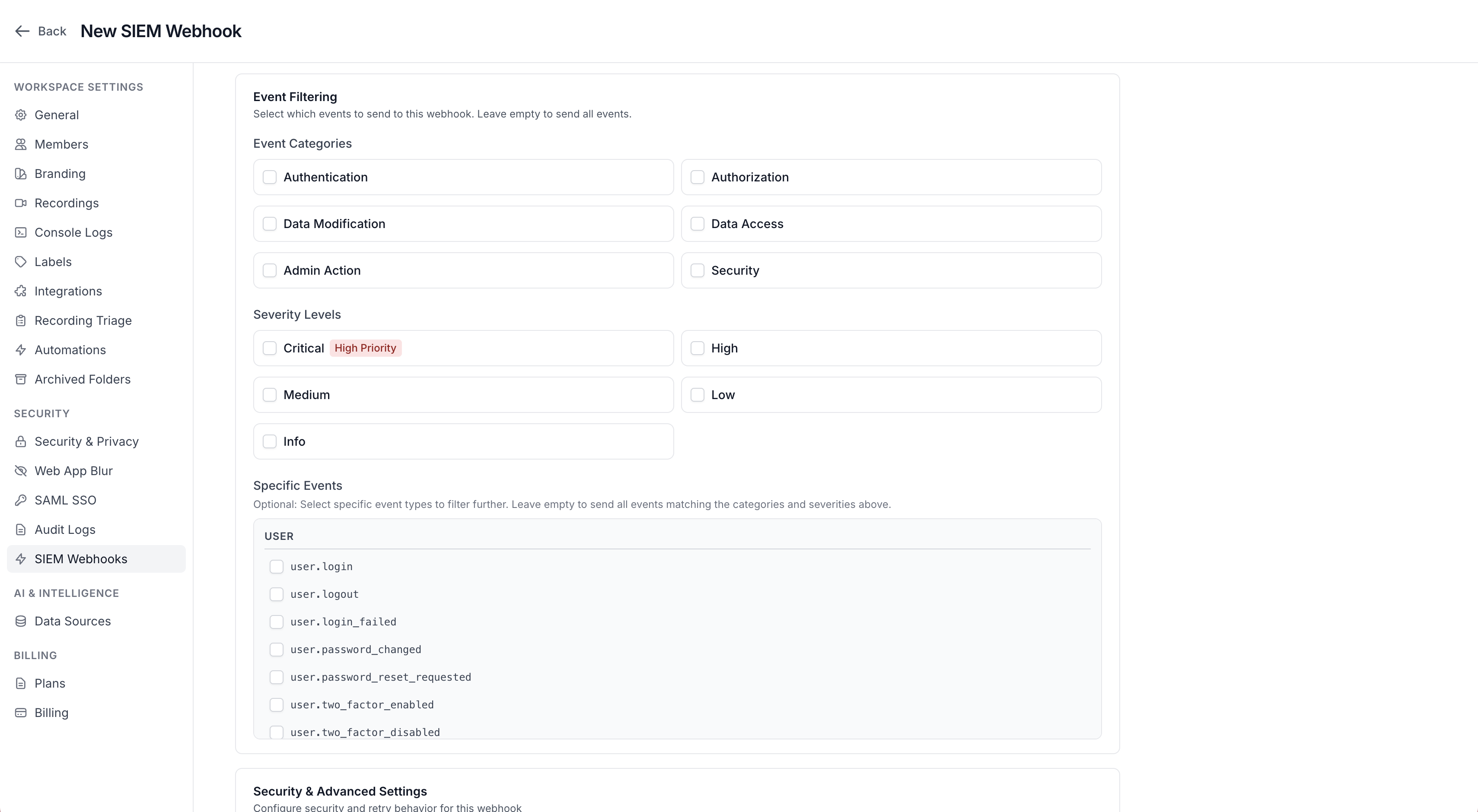Click the Web App Blur eye icon
The height and width of the screenshot is (812, 1478).
pyautogui.click(x=21, y=471)
